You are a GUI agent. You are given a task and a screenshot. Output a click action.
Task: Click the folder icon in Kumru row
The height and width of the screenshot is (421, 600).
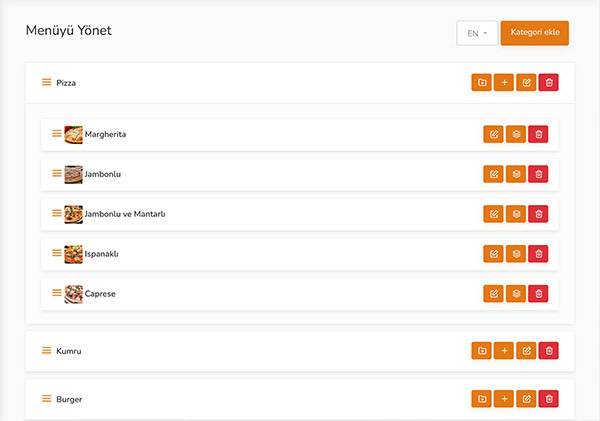click(x=481, y=351)
